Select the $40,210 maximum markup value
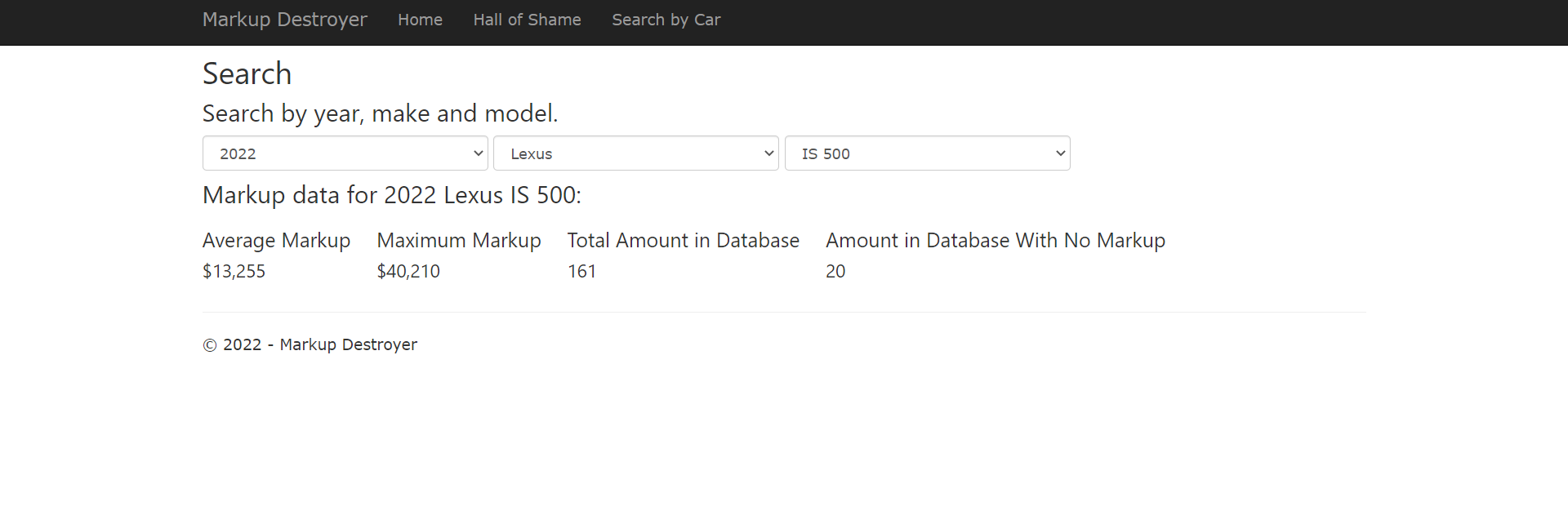The height and width of the screenshot is (524, 1568). coord(408,272)
